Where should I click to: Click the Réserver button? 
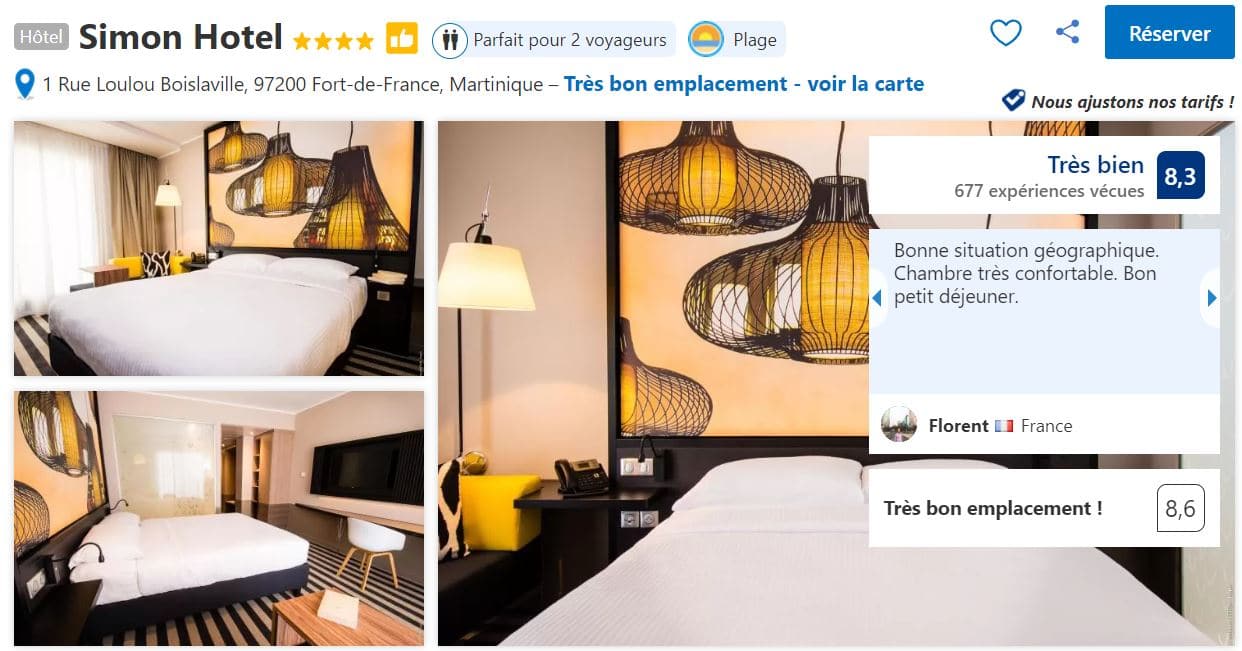[1169, 33]
